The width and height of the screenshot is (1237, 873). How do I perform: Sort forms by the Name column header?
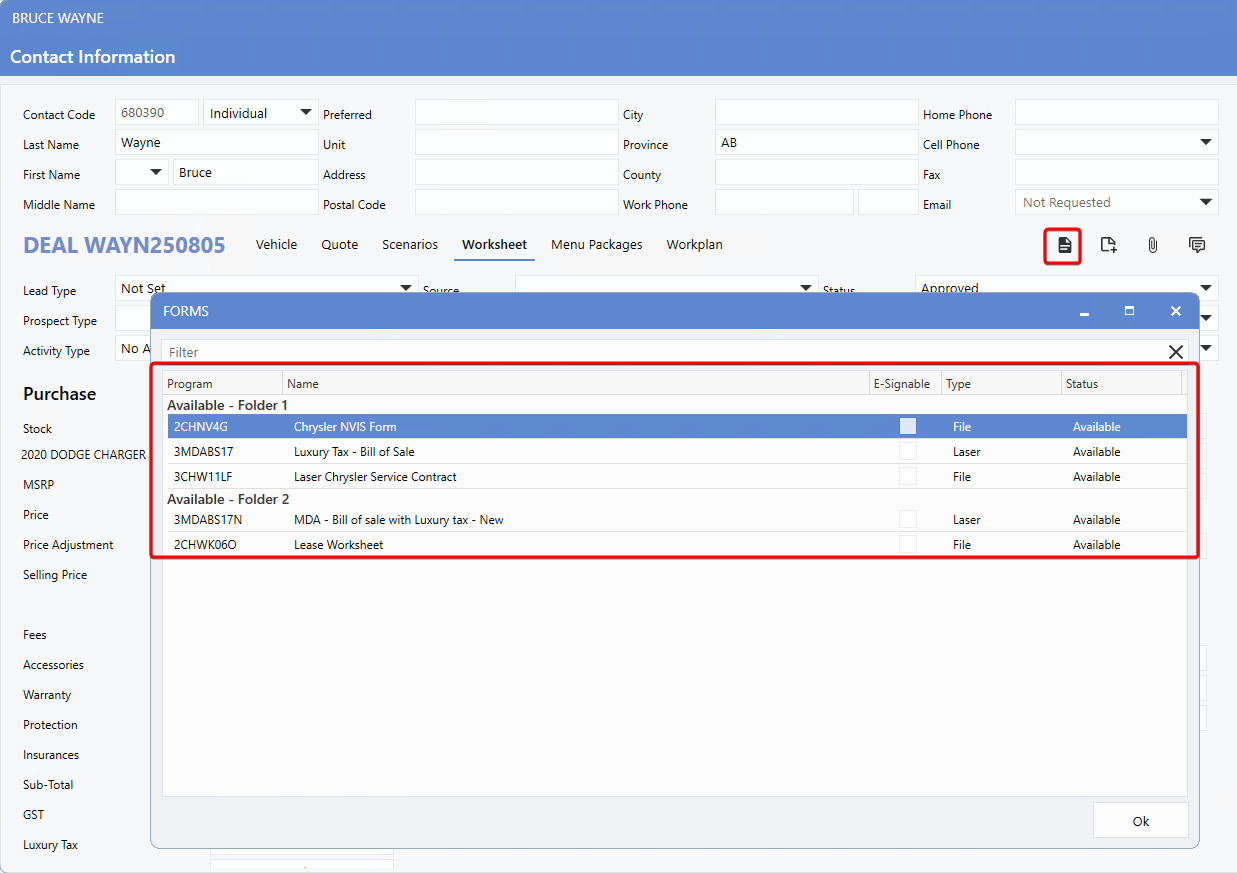click(575, 384)
